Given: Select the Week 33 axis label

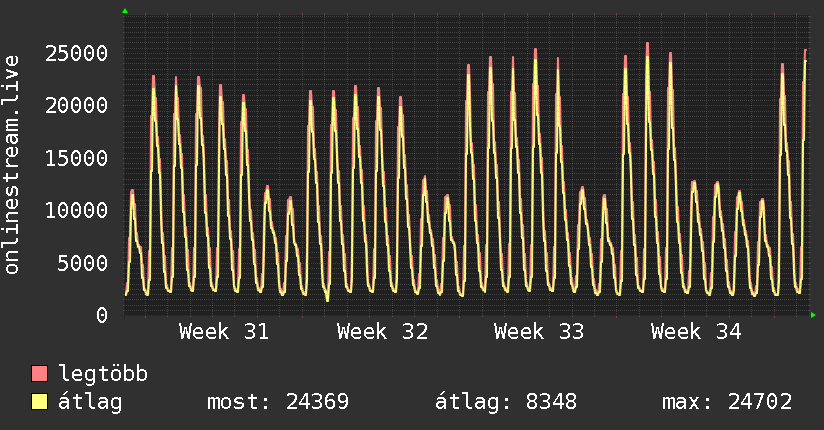Looking at the screenshot, I should coord(539,332).
